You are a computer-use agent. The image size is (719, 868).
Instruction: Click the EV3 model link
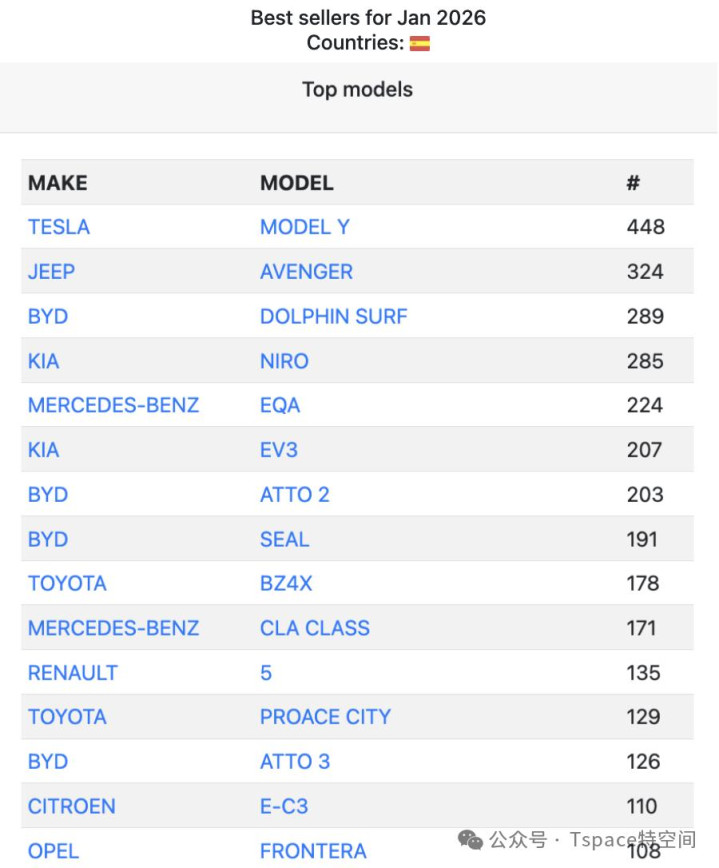[279, 450]
